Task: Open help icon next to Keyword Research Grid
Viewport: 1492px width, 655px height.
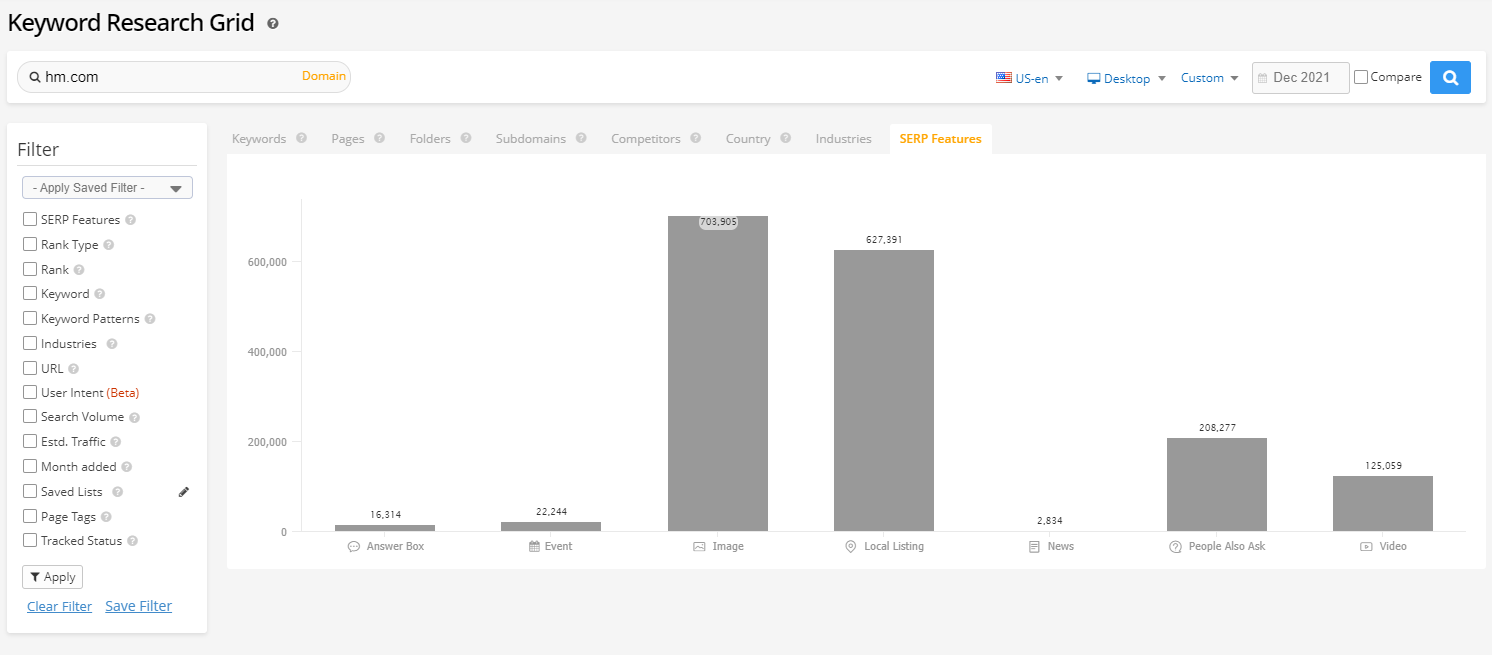Action: pos(273,23)
